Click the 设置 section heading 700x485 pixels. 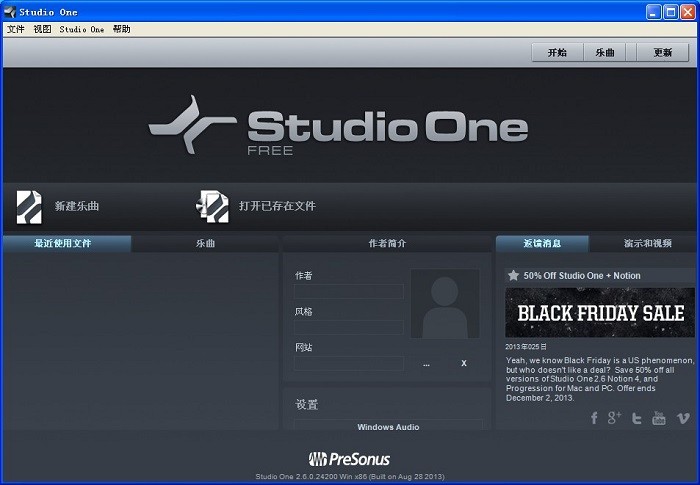(x=306, y=405)
